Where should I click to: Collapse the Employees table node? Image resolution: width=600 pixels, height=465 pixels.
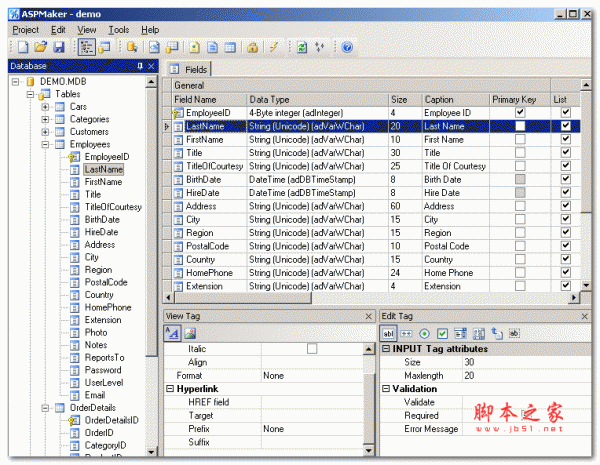(45, 145)
